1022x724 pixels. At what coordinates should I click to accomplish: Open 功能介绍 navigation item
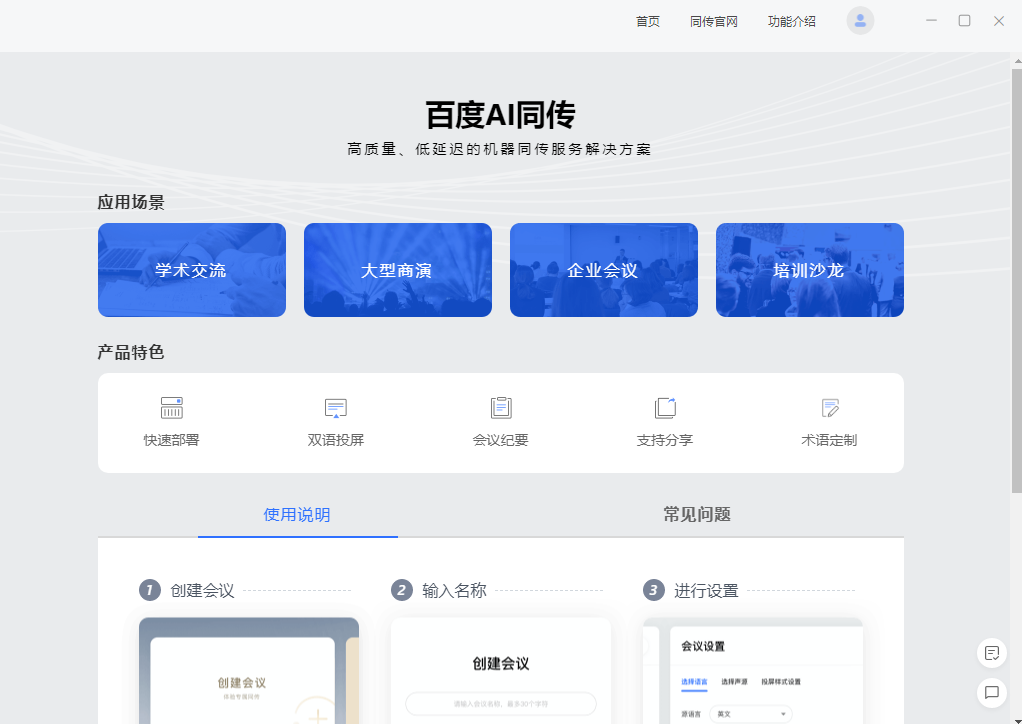point(792,22)
